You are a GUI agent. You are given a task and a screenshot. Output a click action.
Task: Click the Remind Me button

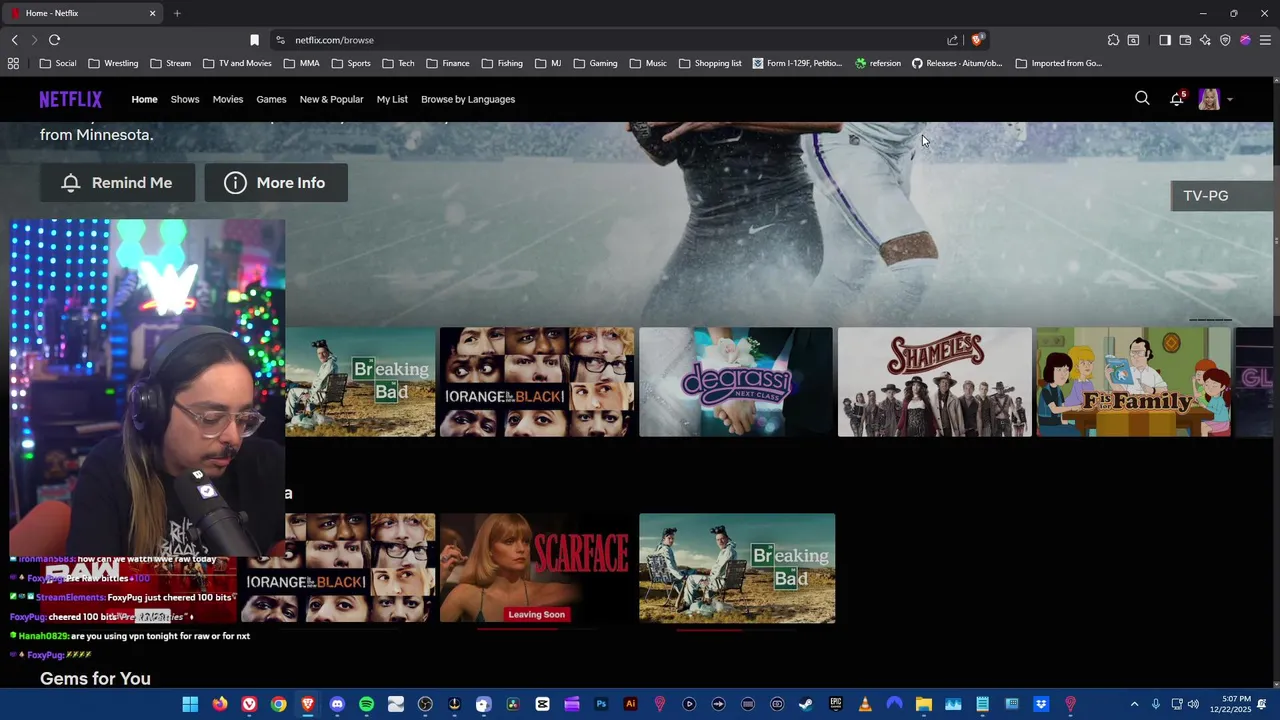click(117, 183)
